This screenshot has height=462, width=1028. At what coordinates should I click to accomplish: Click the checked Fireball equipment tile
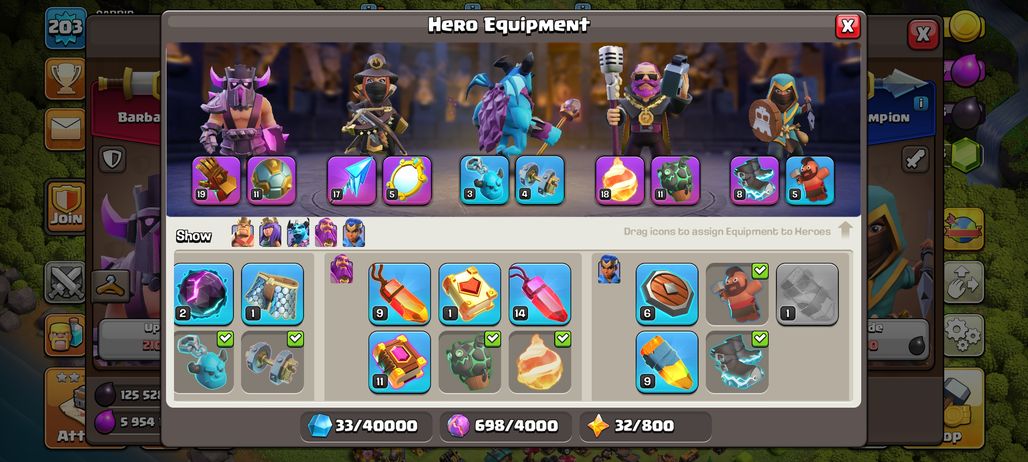click(540, 362)
